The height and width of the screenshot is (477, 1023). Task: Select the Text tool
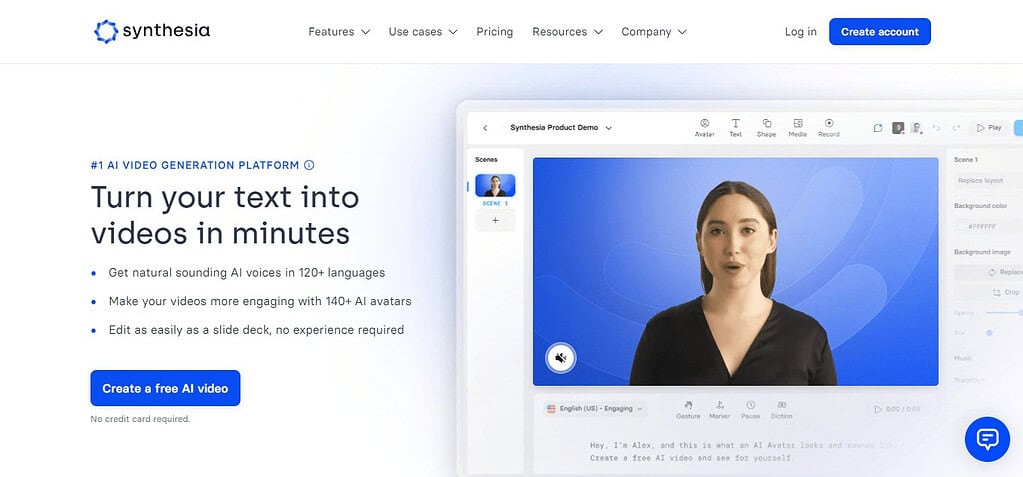(x=735, y=127)
